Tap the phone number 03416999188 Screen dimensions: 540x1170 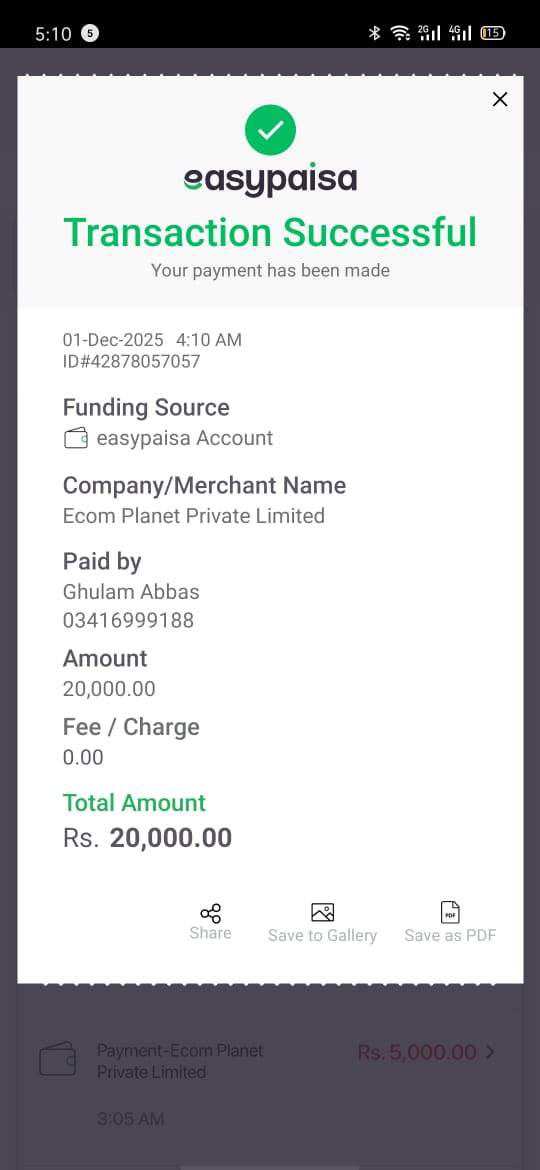[128, 620]
